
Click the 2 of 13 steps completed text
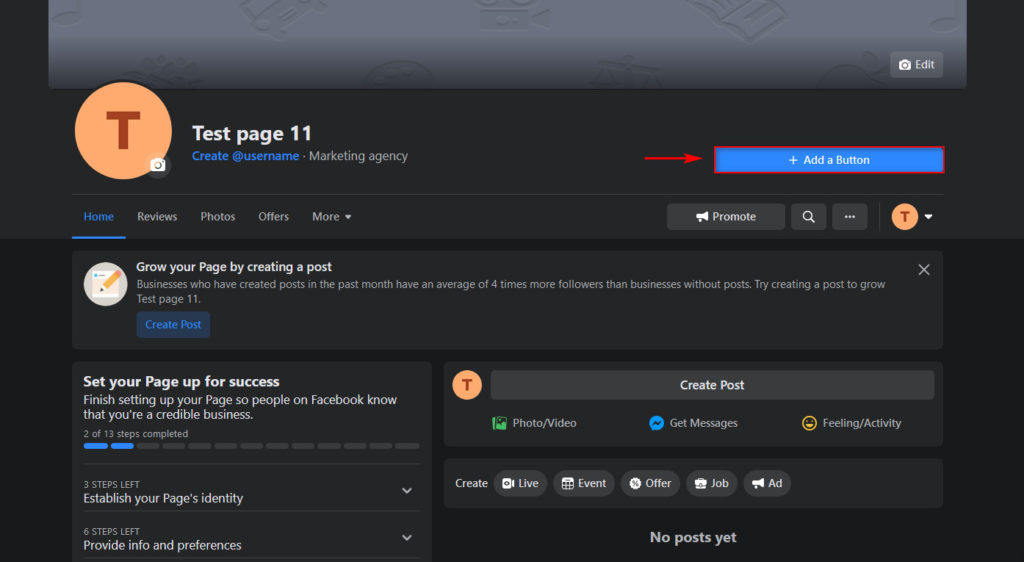click(x=136, y=434)
